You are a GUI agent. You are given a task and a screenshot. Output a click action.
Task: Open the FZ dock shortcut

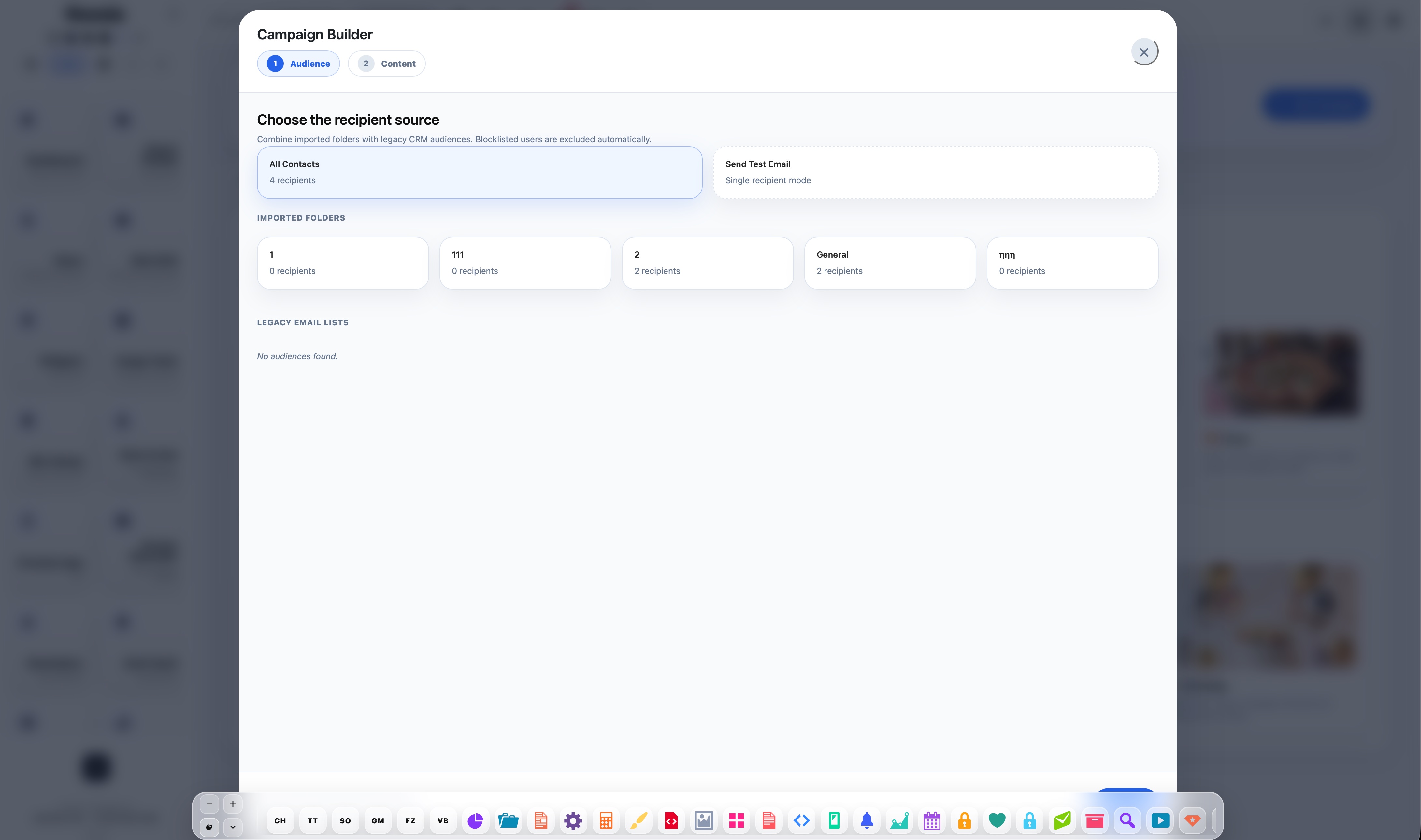click(x=410, y=820)
